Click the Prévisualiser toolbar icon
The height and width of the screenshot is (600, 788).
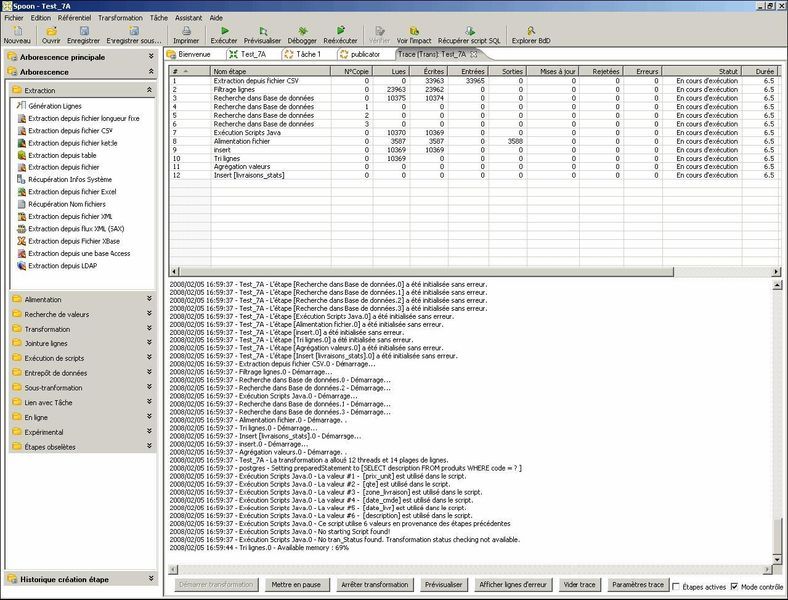[262, 31]
